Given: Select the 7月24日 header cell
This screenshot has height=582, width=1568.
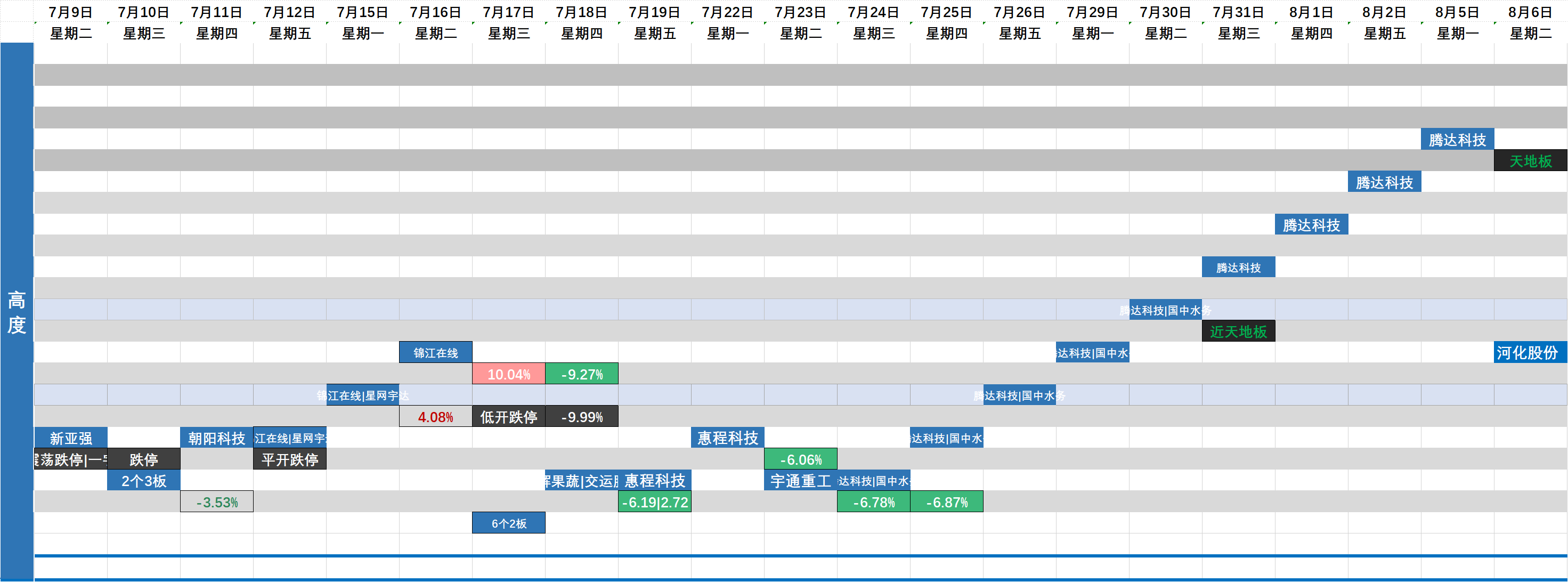Looking at the screenshot, I should pos(874,12).
